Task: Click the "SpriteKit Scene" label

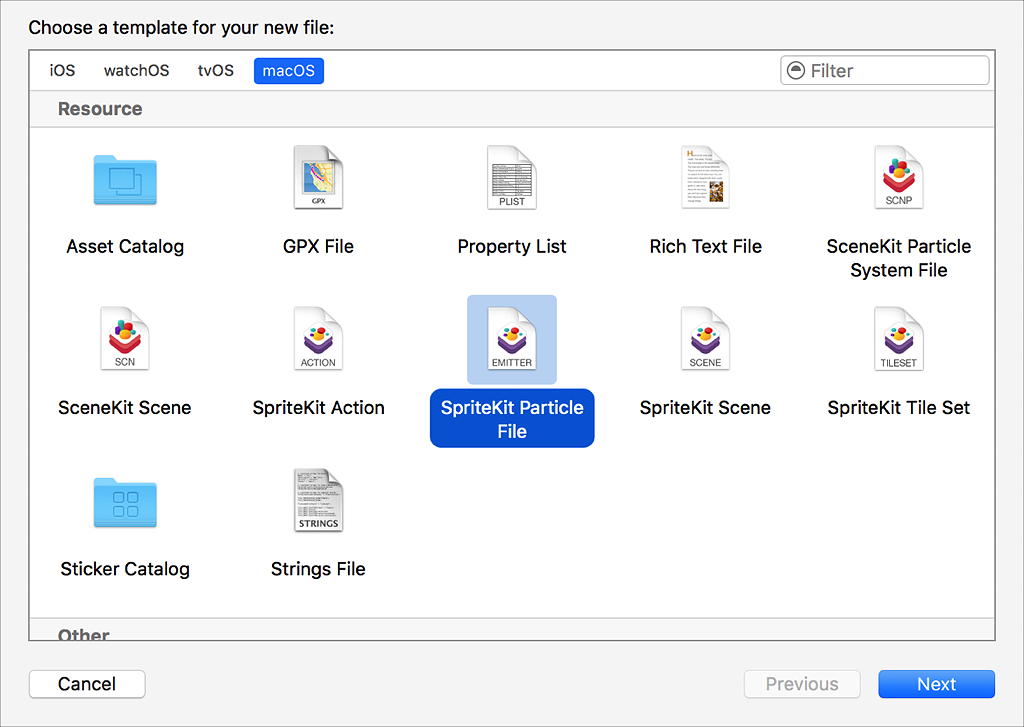Action: click(705, 408)
